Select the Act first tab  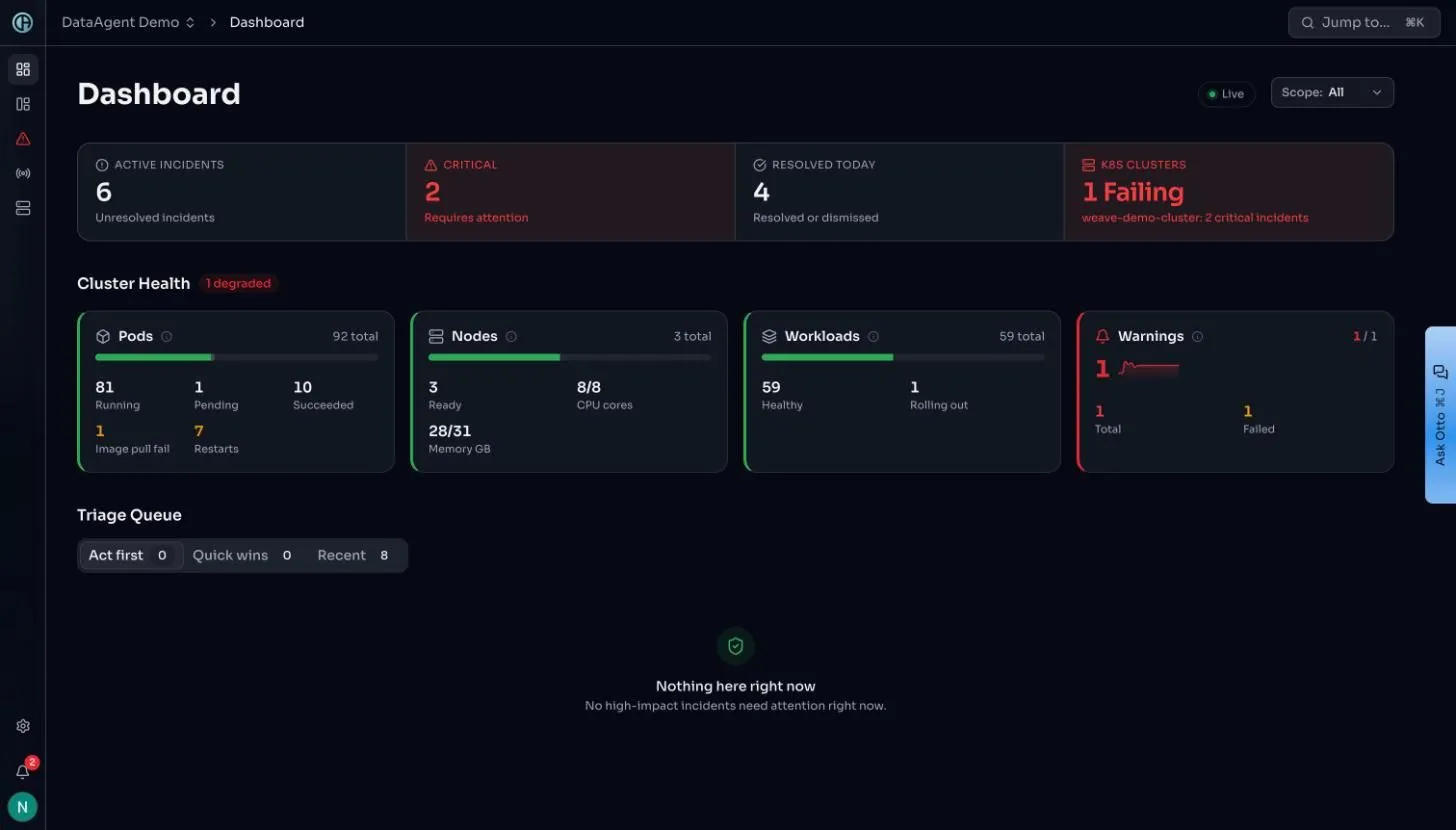tap(131, 555)
